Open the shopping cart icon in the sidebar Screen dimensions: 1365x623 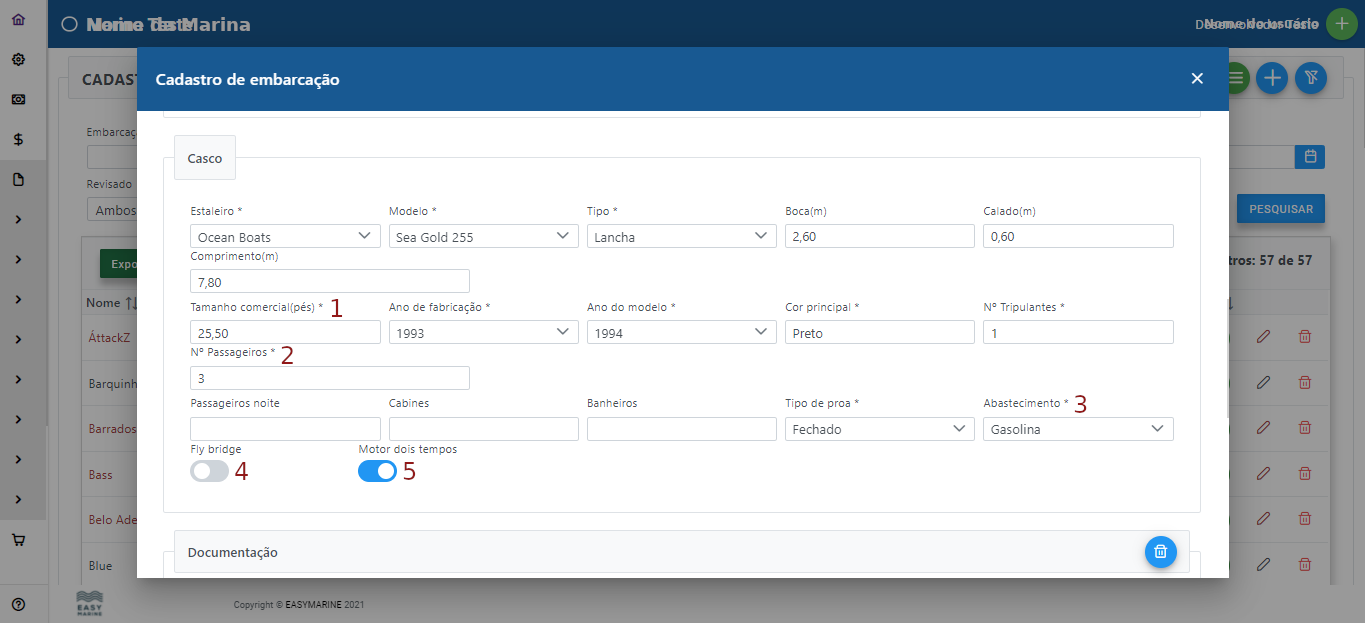pos(18,540)
